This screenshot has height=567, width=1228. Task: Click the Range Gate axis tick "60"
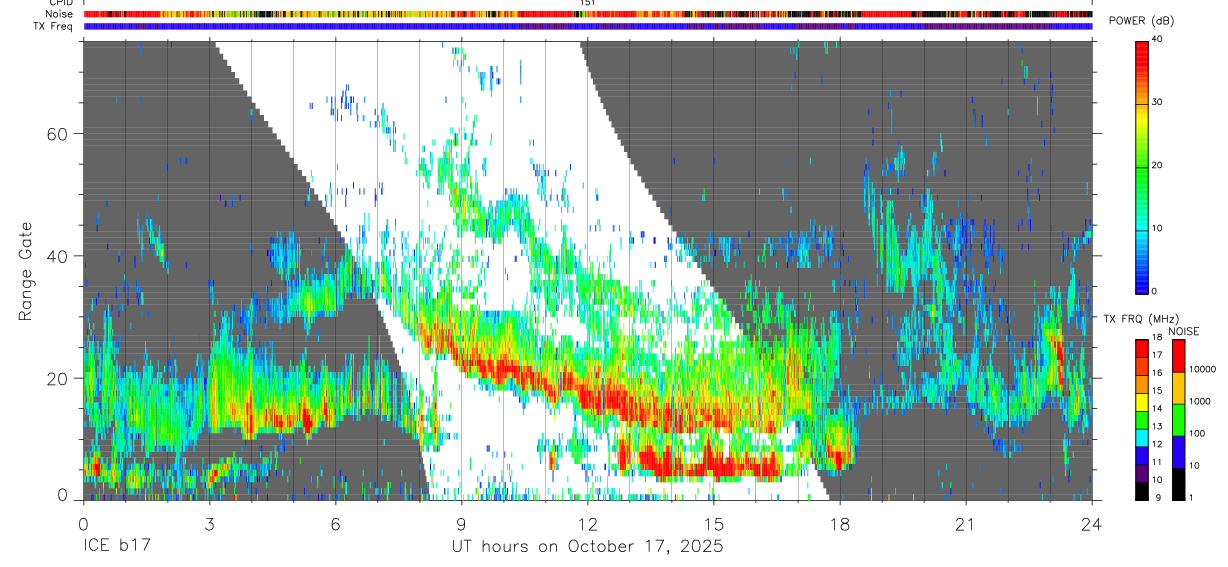coord(57,133)
